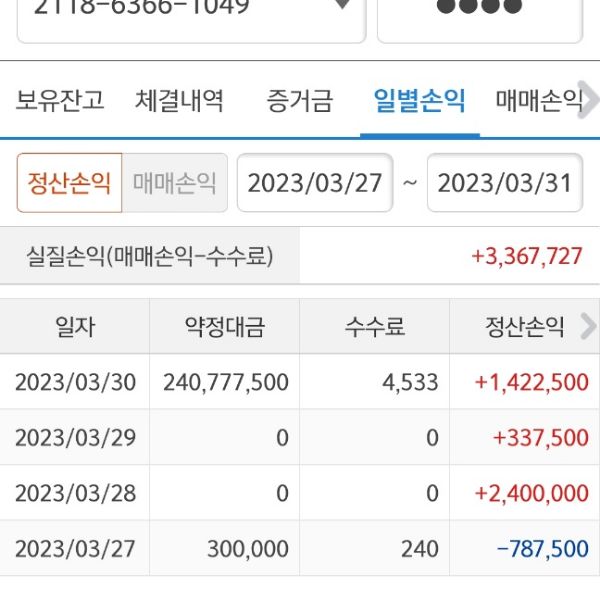
Task: Tap the 수수료 column header
Action: click(x=375, y=327)
